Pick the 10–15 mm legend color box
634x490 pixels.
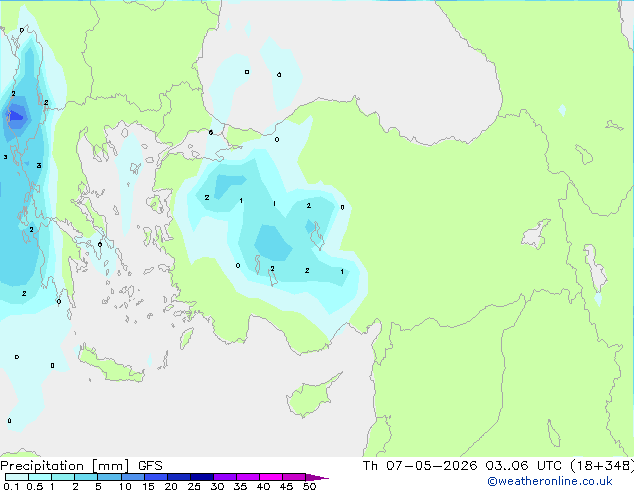[x=132, y=477]
